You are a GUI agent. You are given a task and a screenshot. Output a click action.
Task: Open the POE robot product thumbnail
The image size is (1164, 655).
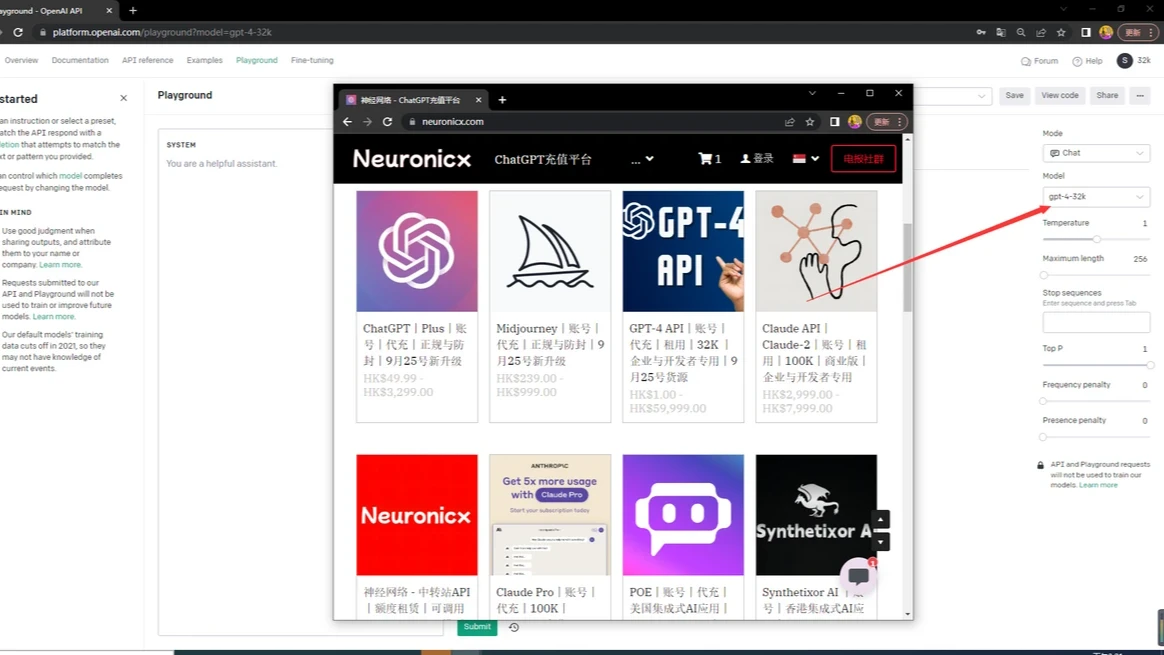tap(683, 515)
